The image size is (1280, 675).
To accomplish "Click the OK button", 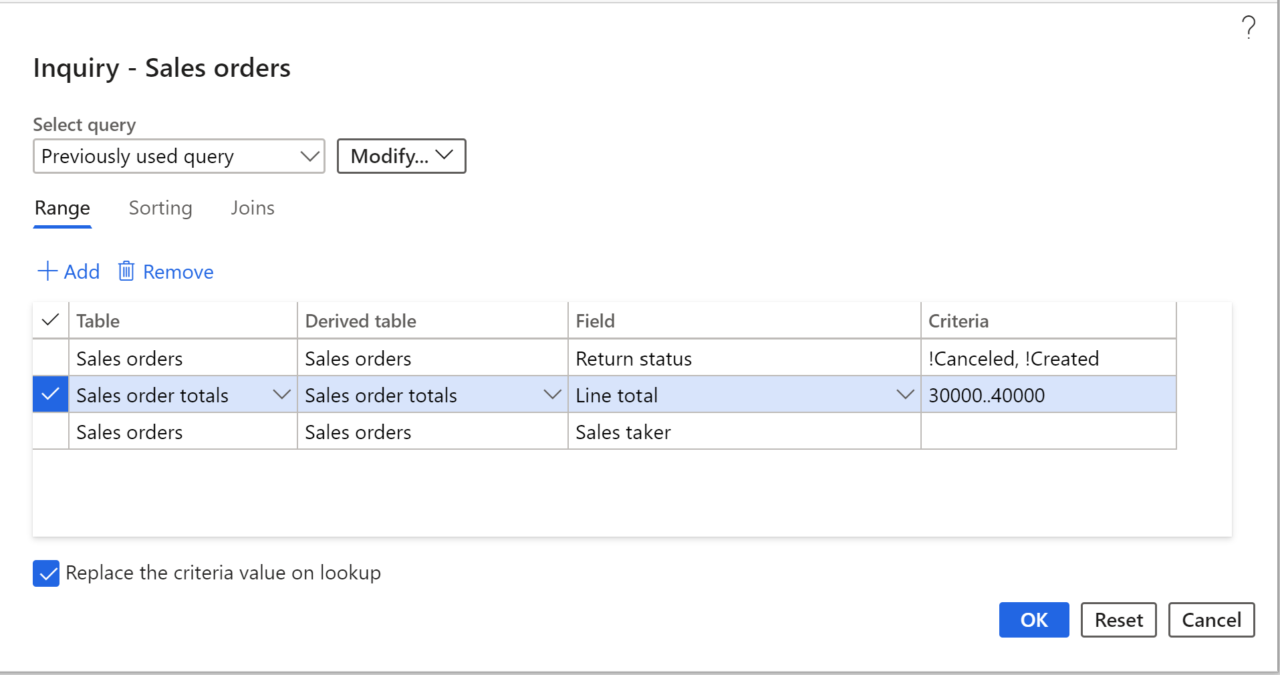I will pyautogui.click(x=1033, y=619).
